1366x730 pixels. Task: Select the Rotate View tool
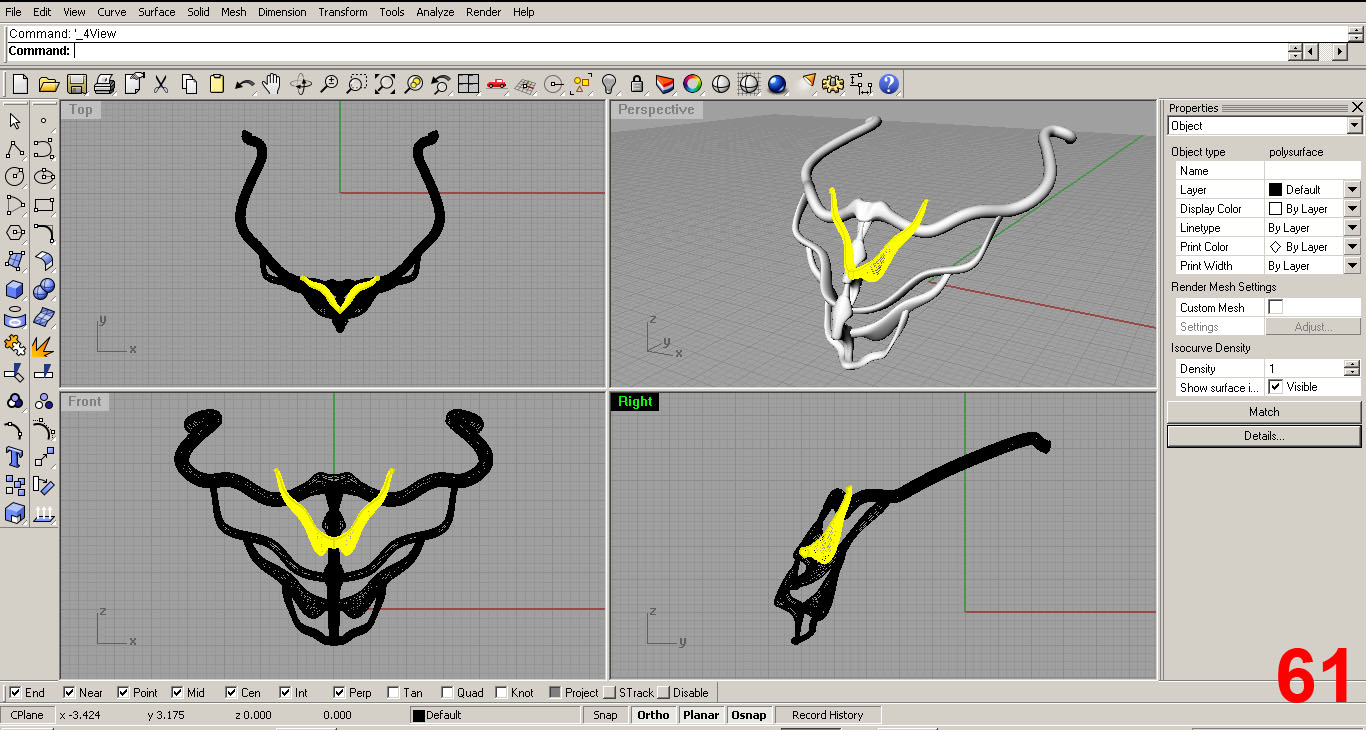pyautogui.click(x=301, y=84)
